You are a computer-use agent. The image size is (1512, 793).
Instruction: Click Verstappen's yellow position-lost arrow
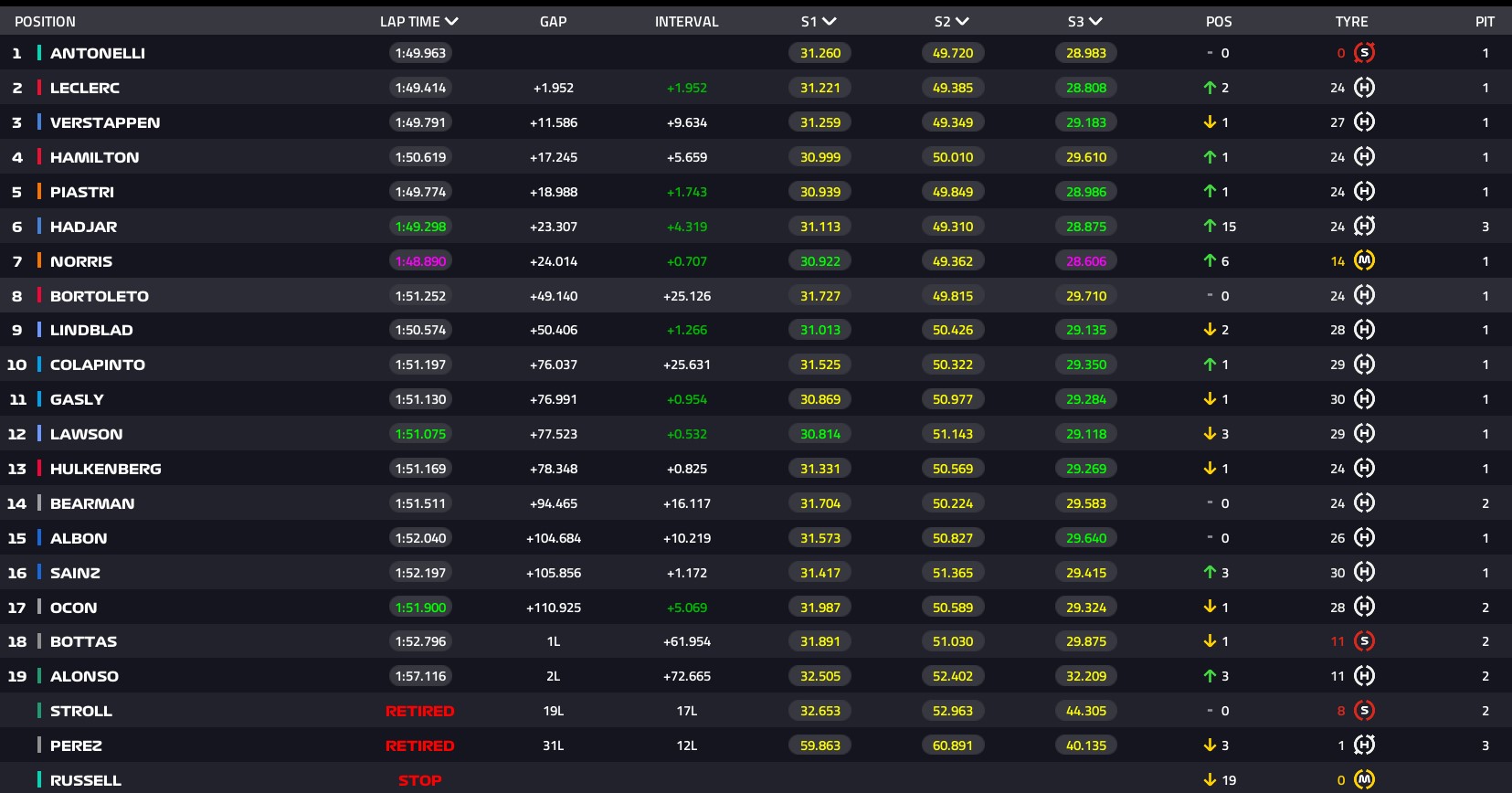coord(1210,122)
